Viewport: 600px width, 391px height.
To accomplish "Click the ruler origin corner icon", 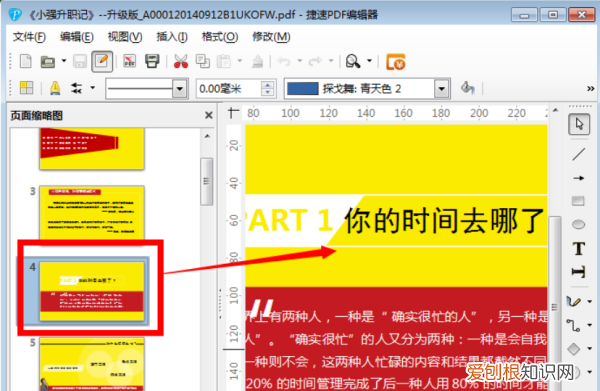I will pyautogui.click(x=233, y=113).
